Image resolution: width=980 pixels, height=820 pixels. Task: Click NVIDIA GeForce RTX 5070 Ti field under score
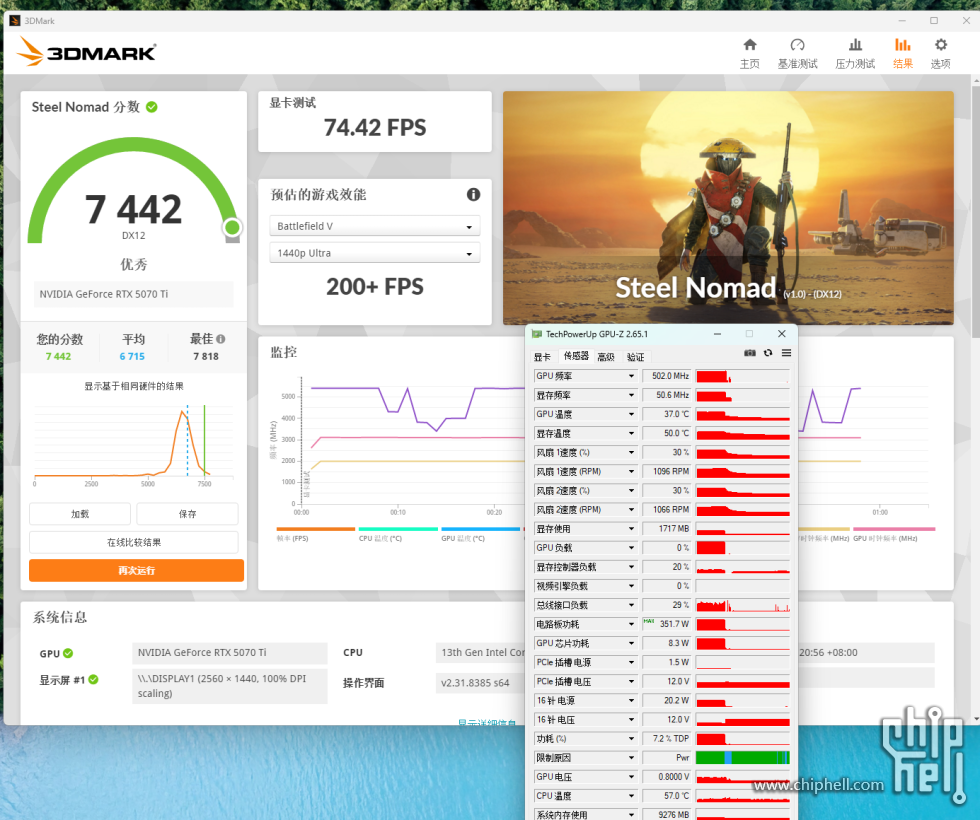coord(134,294)
